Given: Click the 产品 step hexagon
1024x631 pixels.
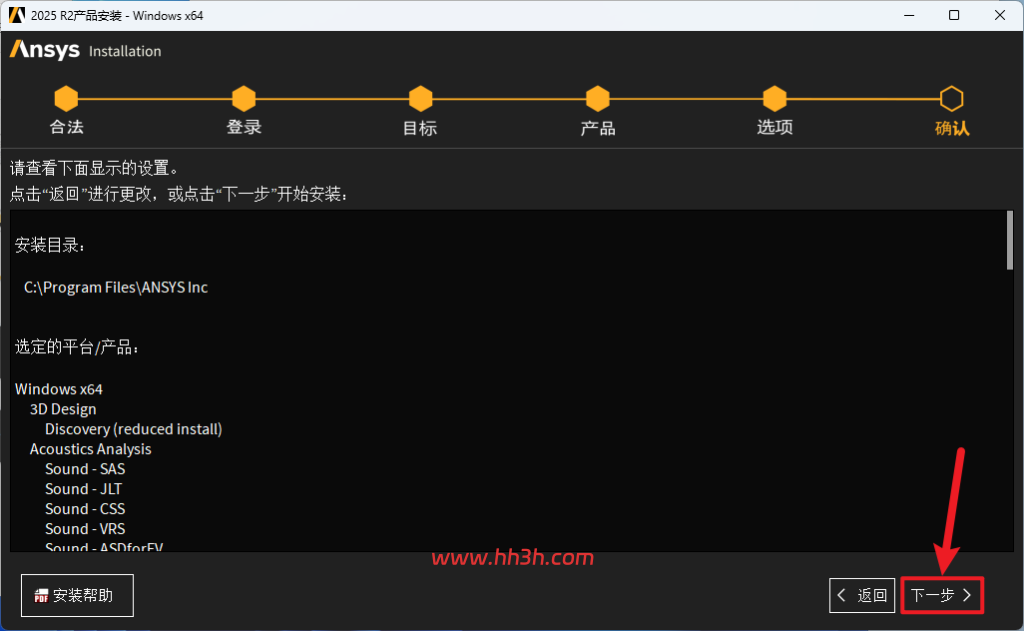Looking at the screenshot, I should 598,99.
